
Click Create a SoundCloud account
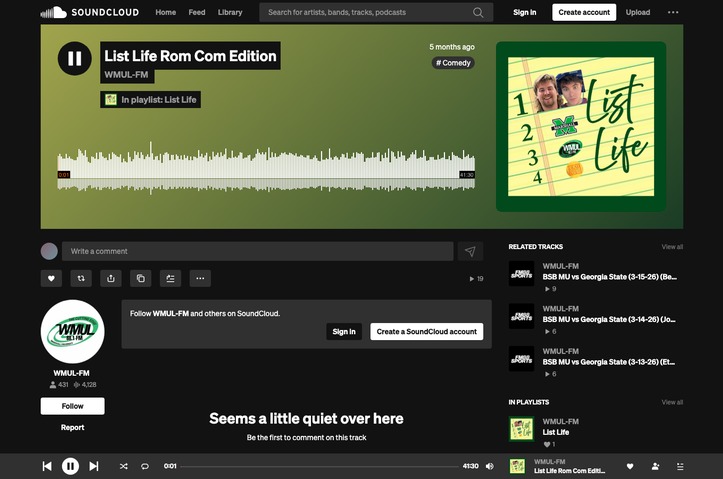point(427,331)
